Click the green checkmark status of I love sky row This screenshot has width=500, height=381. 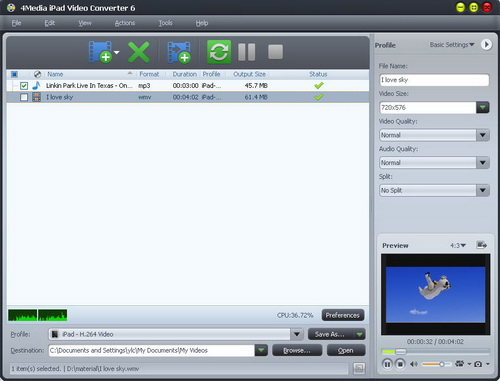click(319, 97)
